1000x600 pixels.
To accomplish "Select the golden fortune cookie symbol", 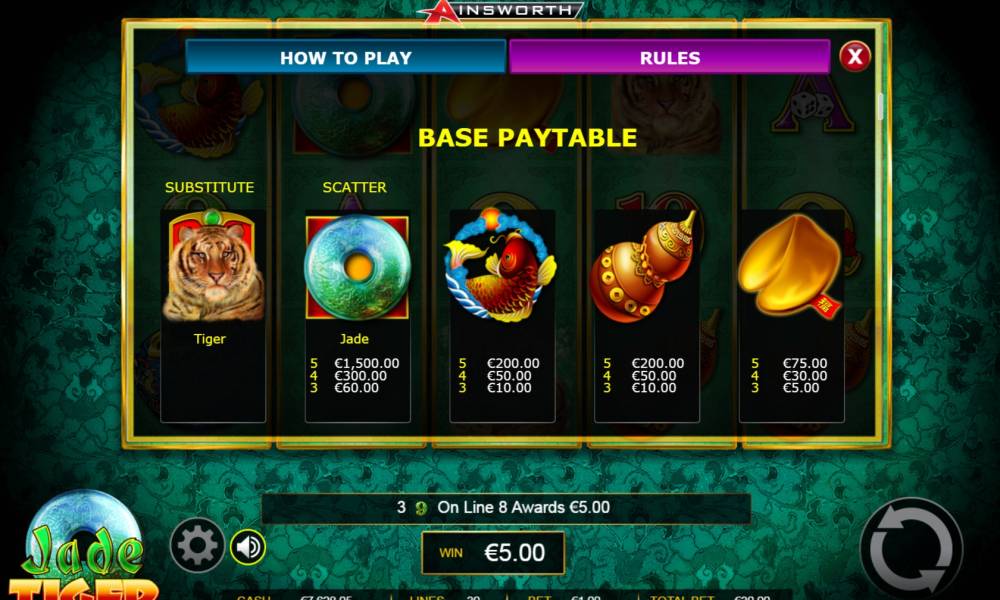I will (790, 265).
